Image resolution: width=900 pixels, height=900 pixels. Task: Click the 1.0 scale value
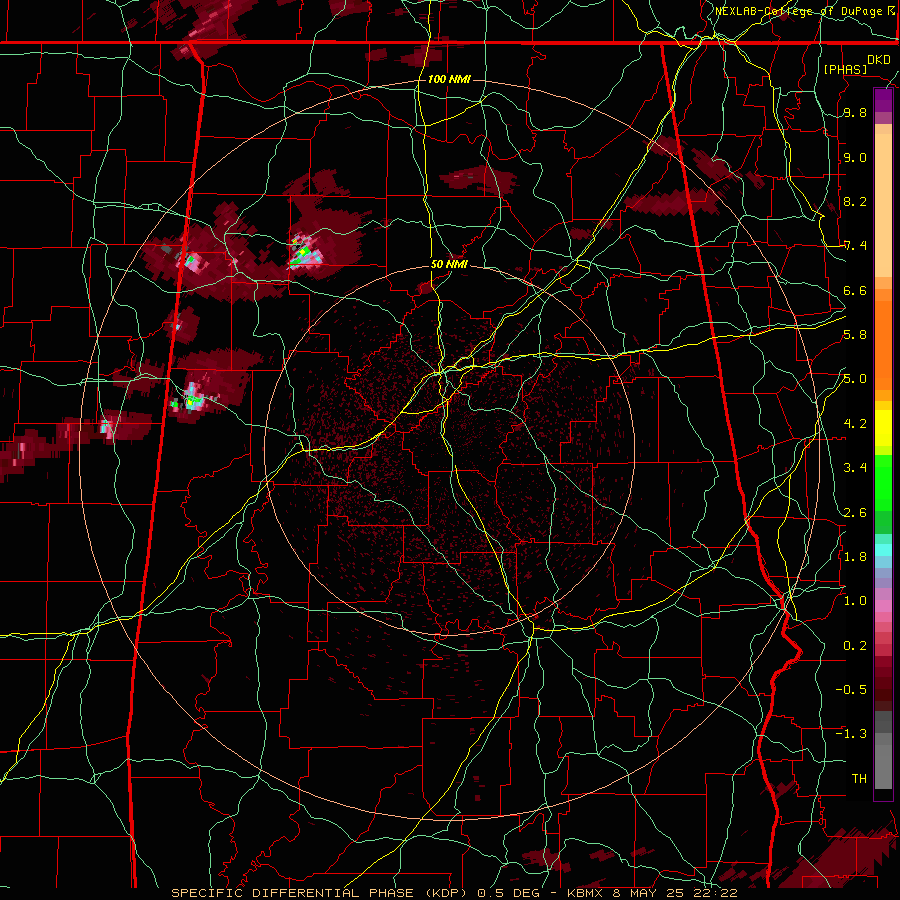click(855, 601)
